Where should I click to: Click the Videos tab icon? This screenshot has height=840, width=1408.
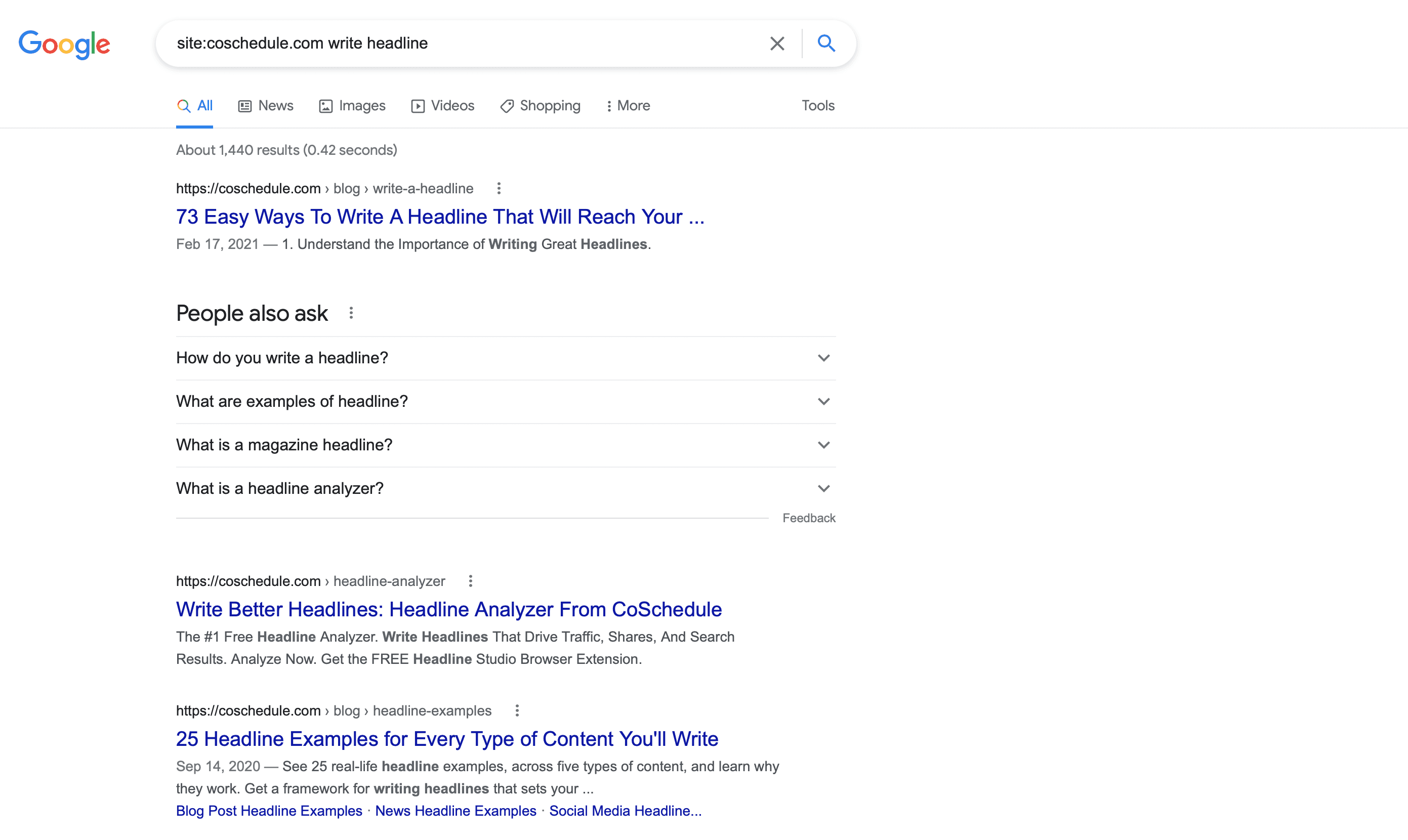point(416,105)
